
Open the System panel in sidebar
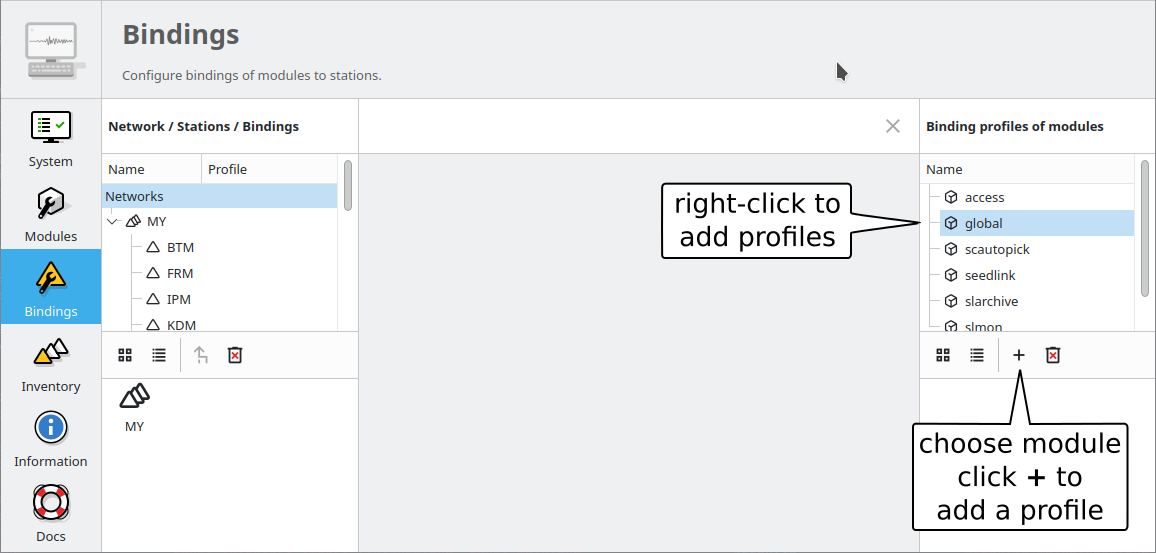(x=51, y=138)
